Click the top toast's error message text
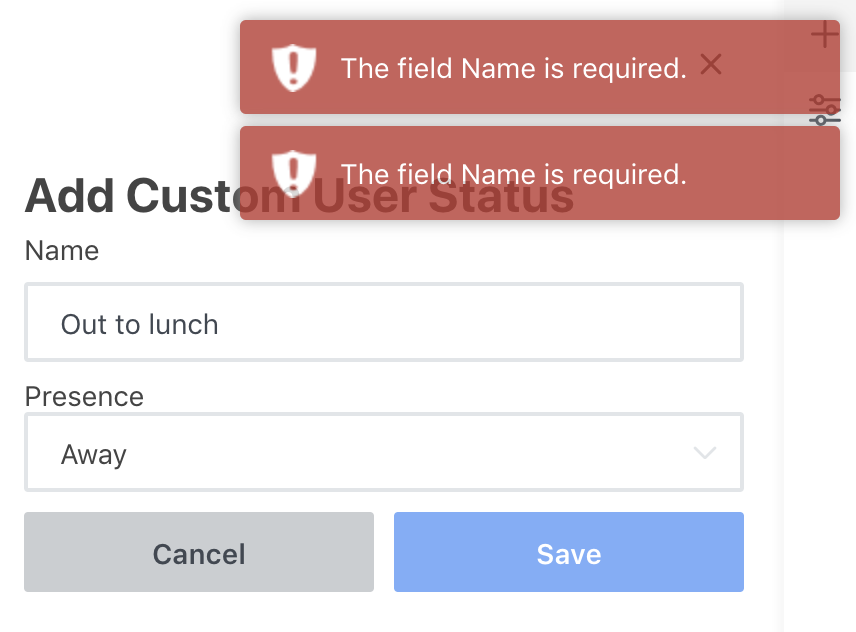This screenshot has height=632, width=856. 513,68
